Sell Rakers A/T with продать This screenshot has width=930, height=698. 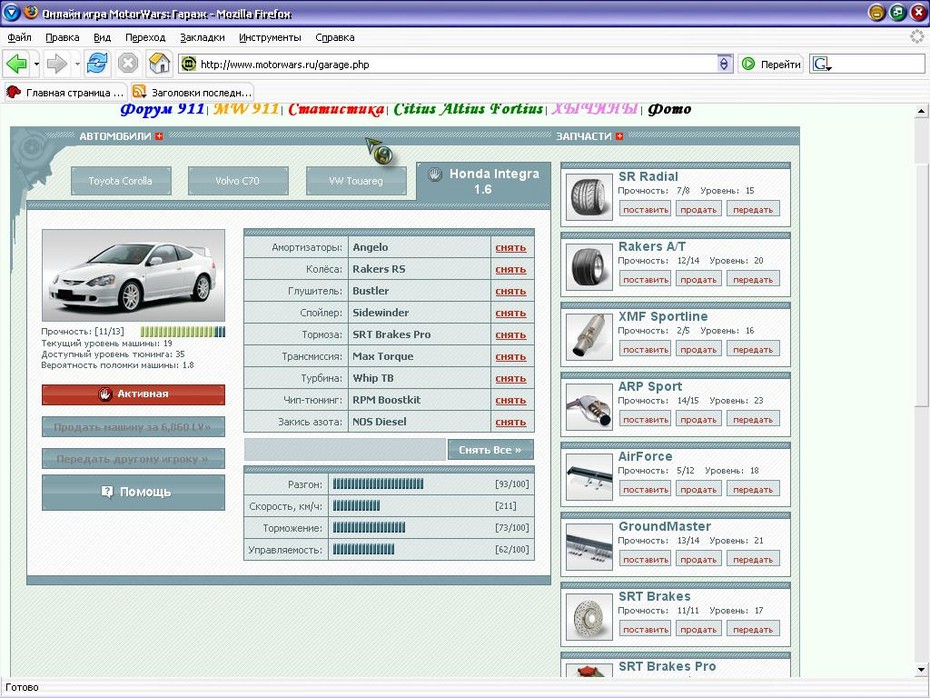pos(699,279)
